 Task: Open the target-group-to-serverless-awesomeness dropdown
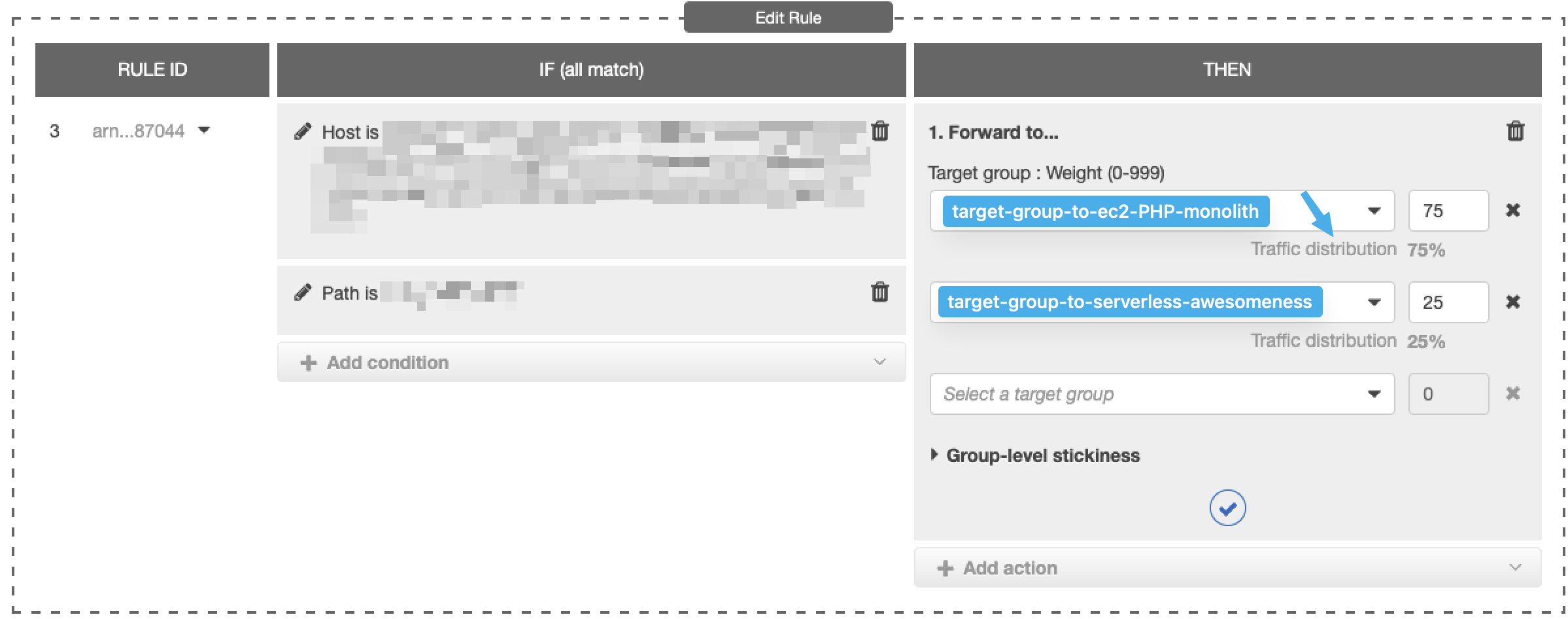pos(1374,302)
